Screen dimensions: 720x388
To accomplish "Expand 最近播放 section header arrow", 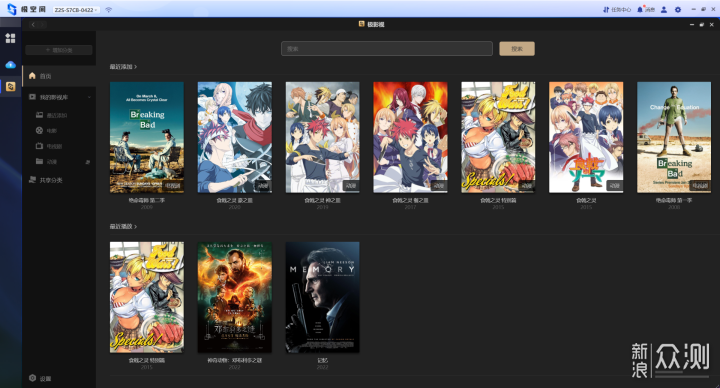I will pyautogui.click(x=135, y=227).
